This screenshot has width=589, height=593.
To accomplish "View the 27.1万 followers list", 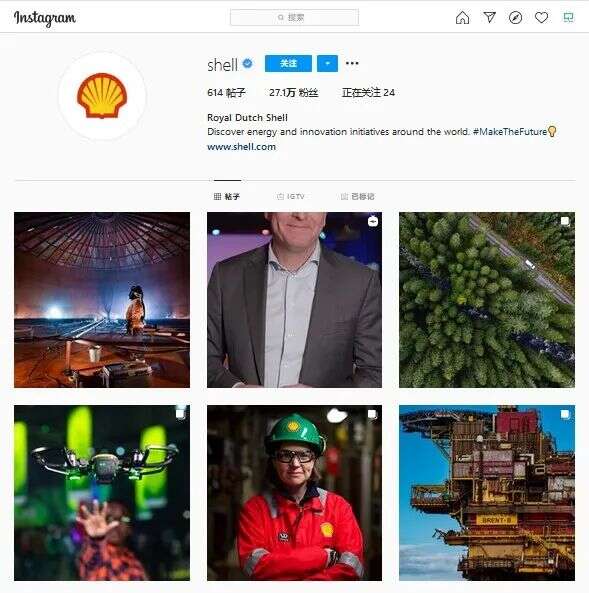I will (x=294, y=93).
